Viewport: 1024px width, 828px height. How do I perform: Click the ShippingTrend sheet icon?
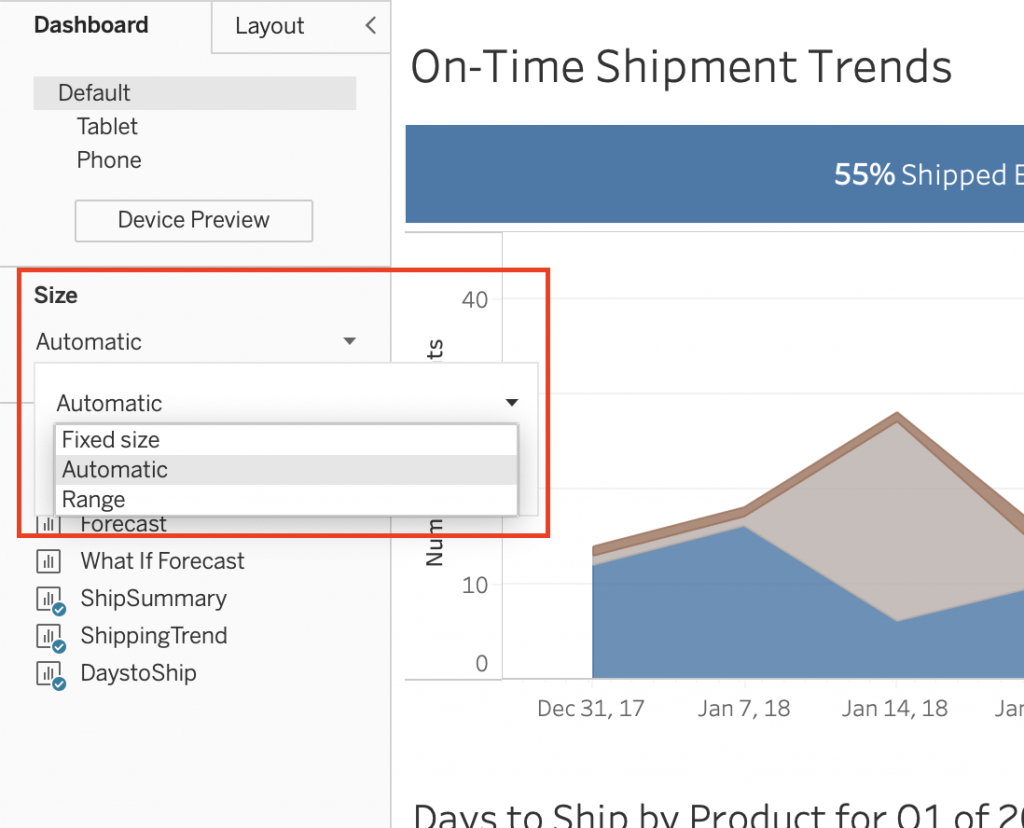(49, 637)
